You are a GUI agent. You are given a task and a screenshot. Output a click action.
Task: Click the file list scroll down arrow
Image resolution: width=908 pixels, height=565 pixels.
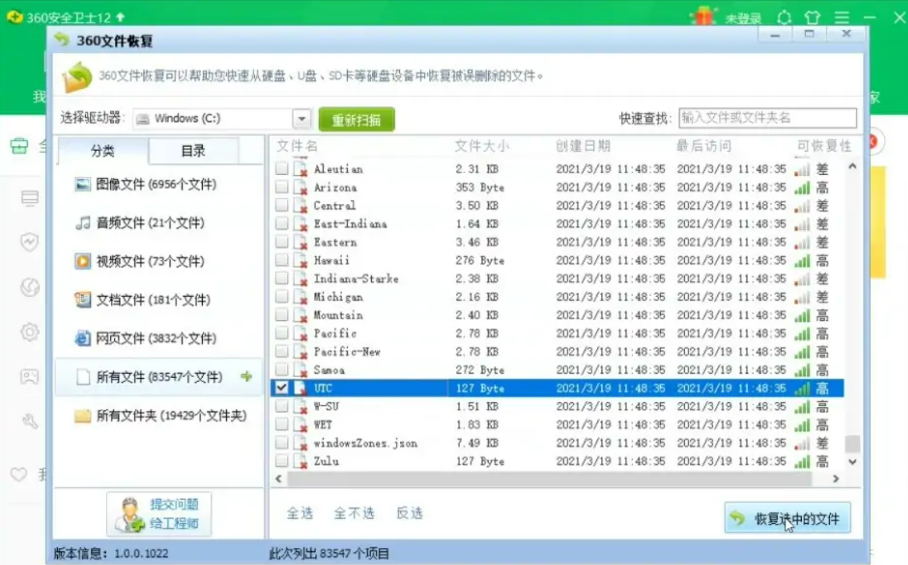click(852, 462)
